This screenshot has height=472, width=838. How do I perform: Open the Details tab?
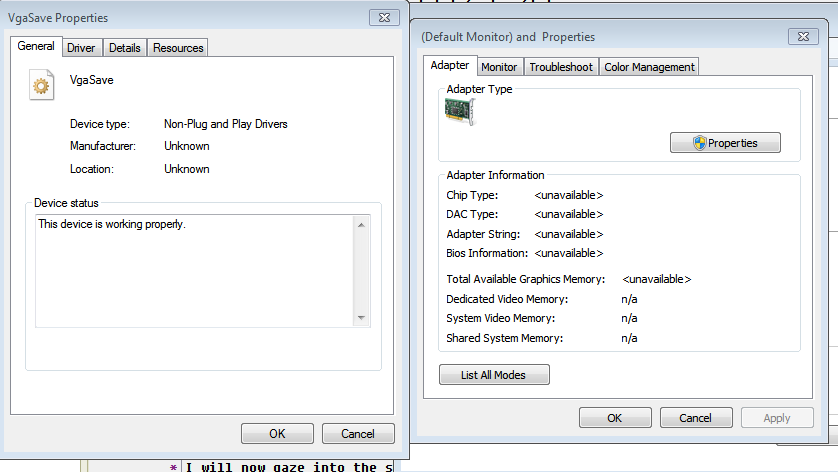[x=125, y=48]
